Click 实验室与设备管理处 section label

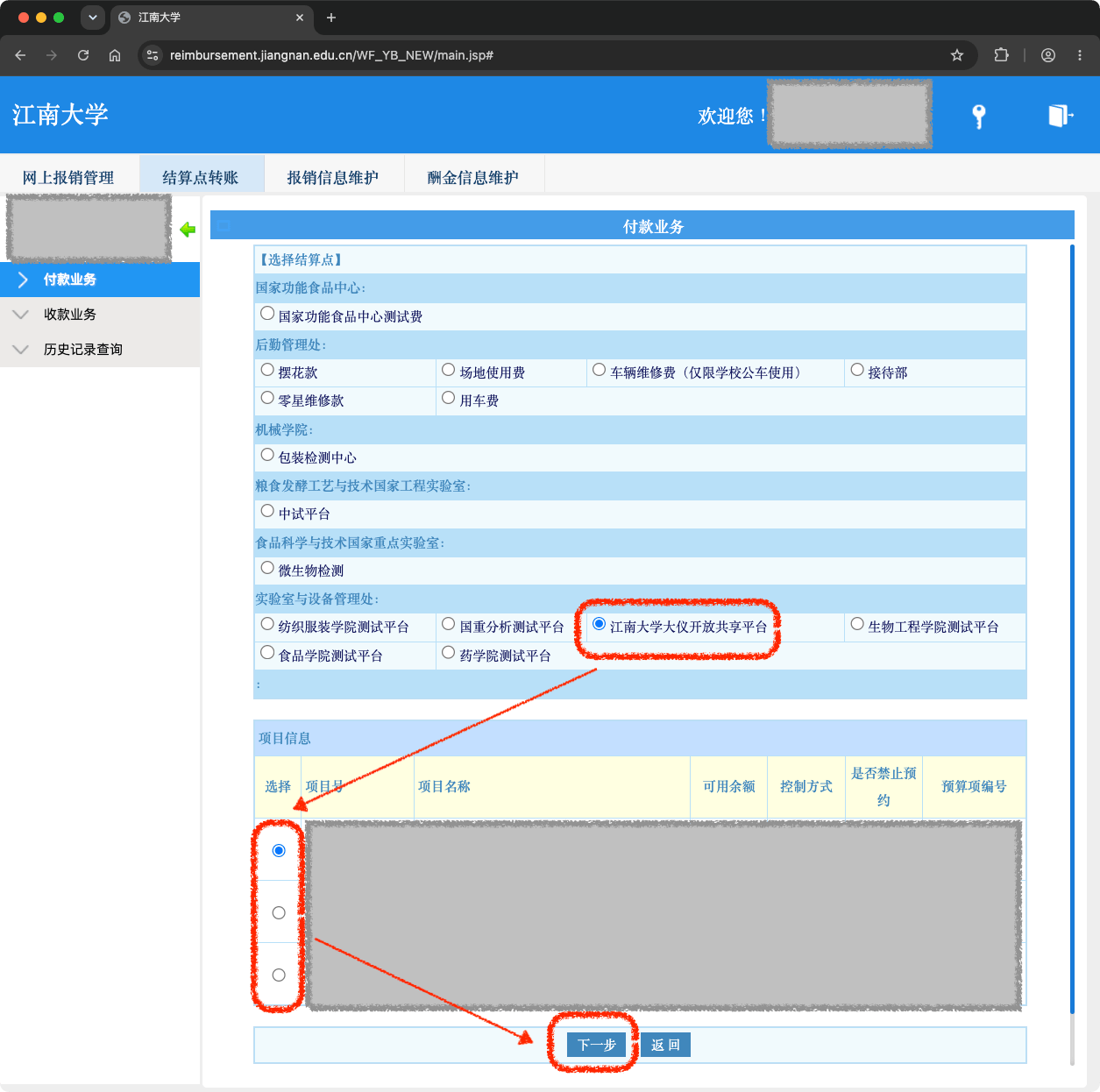point(317,599)
